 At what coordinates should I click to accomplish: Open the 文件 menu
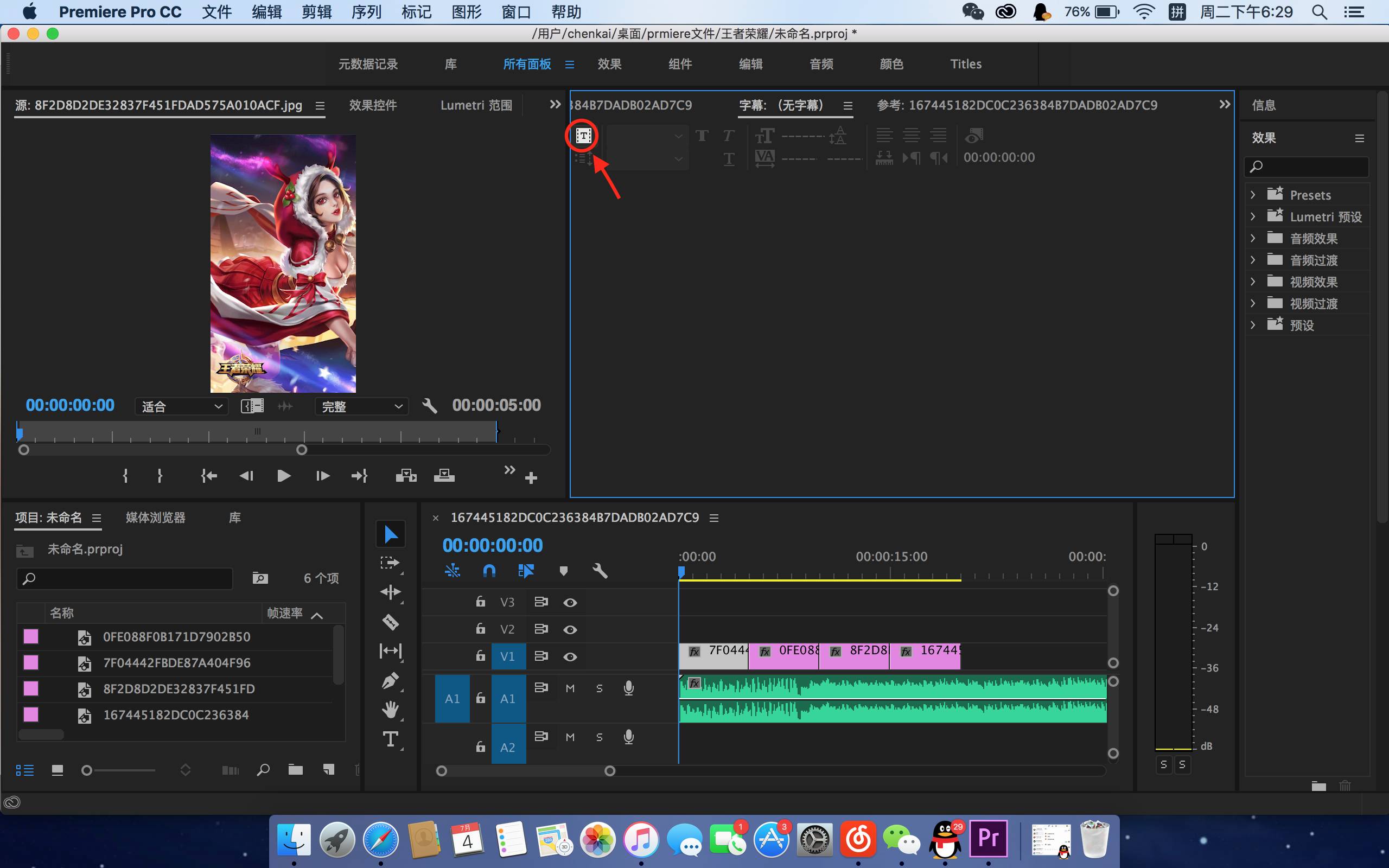[216, 12]
